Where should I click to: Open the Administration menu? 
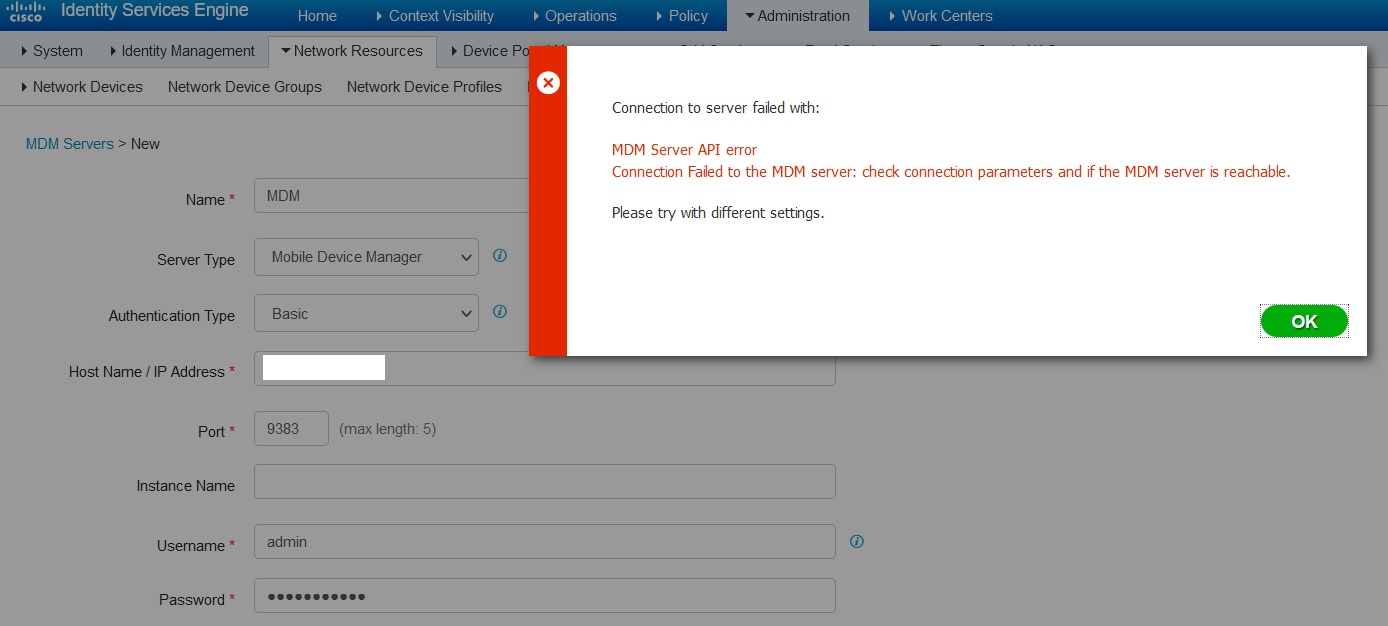click(798, 16)
